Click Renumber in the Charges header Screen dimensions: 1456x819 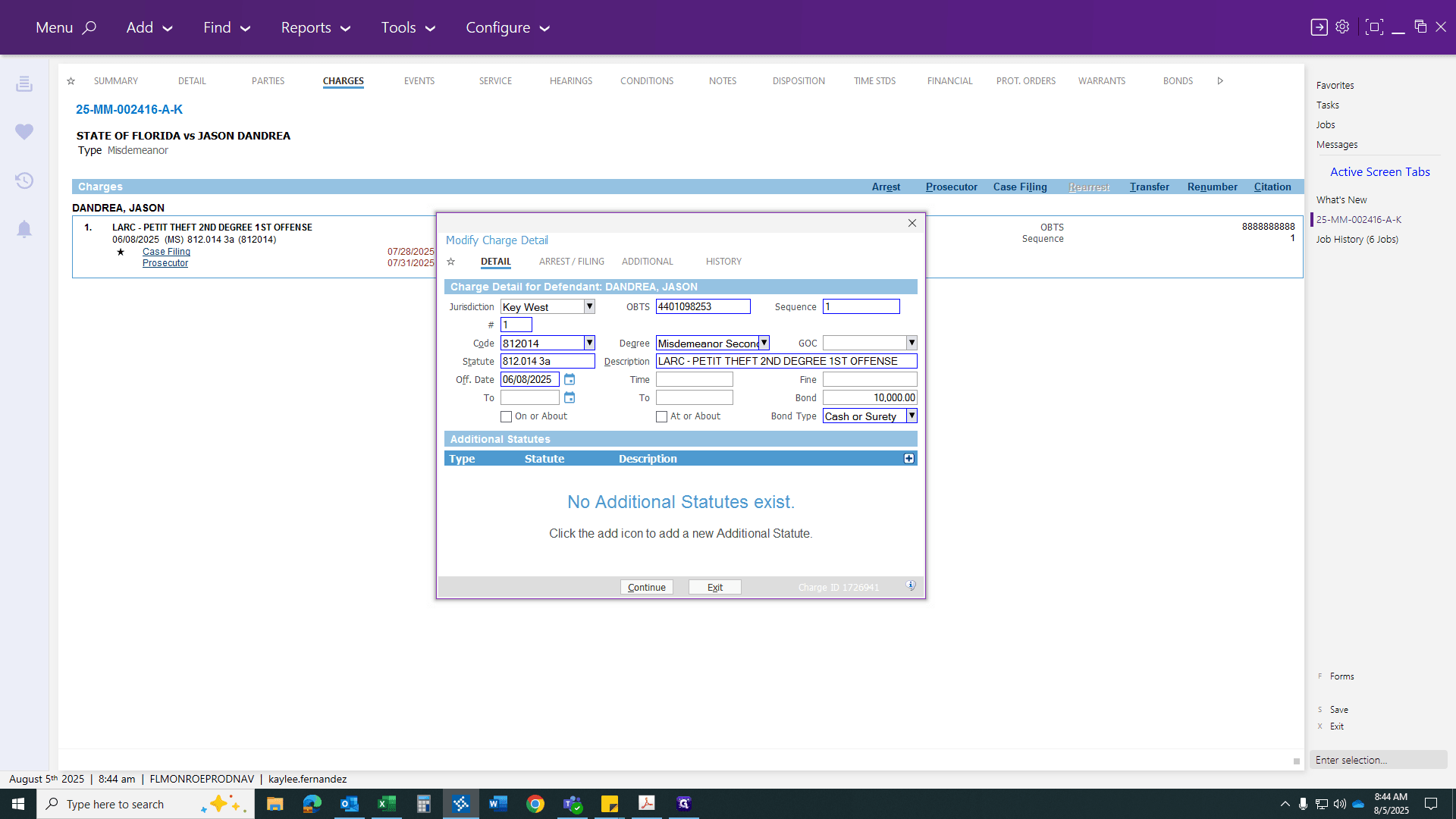pos(1212,187)
